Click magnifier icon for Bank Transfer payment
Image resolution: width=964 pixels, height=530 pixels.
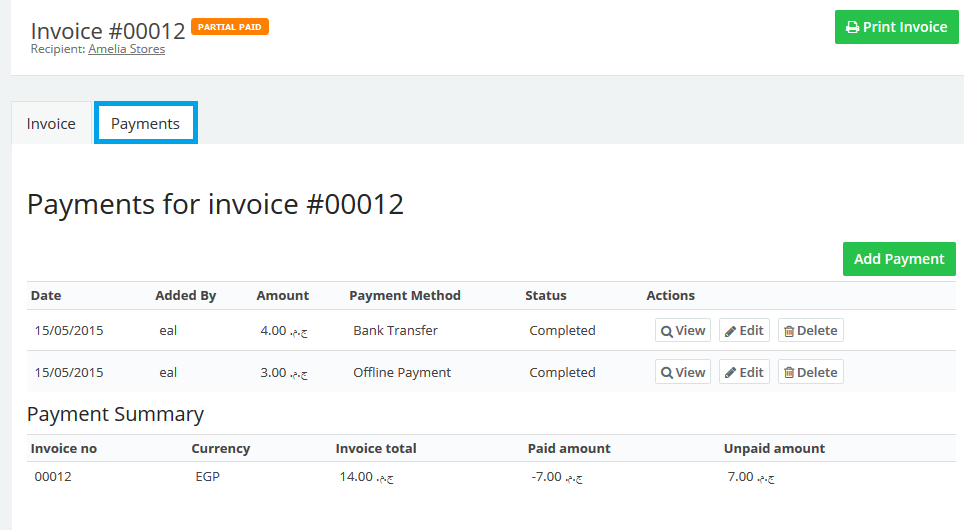click(x=667, y=331)
